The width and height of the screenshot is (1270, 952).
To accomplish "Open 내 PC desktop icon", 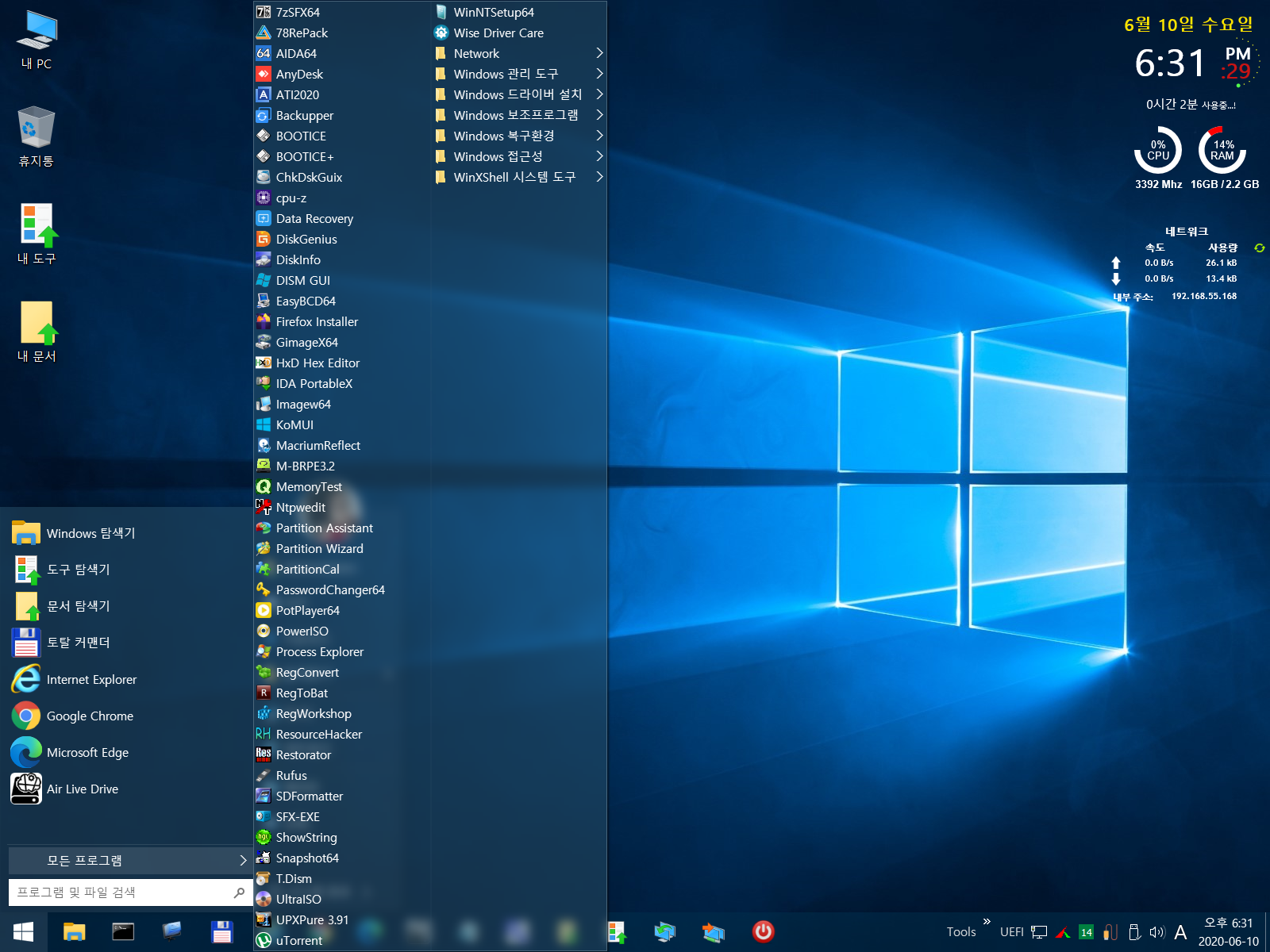I will tap(36, 40).
